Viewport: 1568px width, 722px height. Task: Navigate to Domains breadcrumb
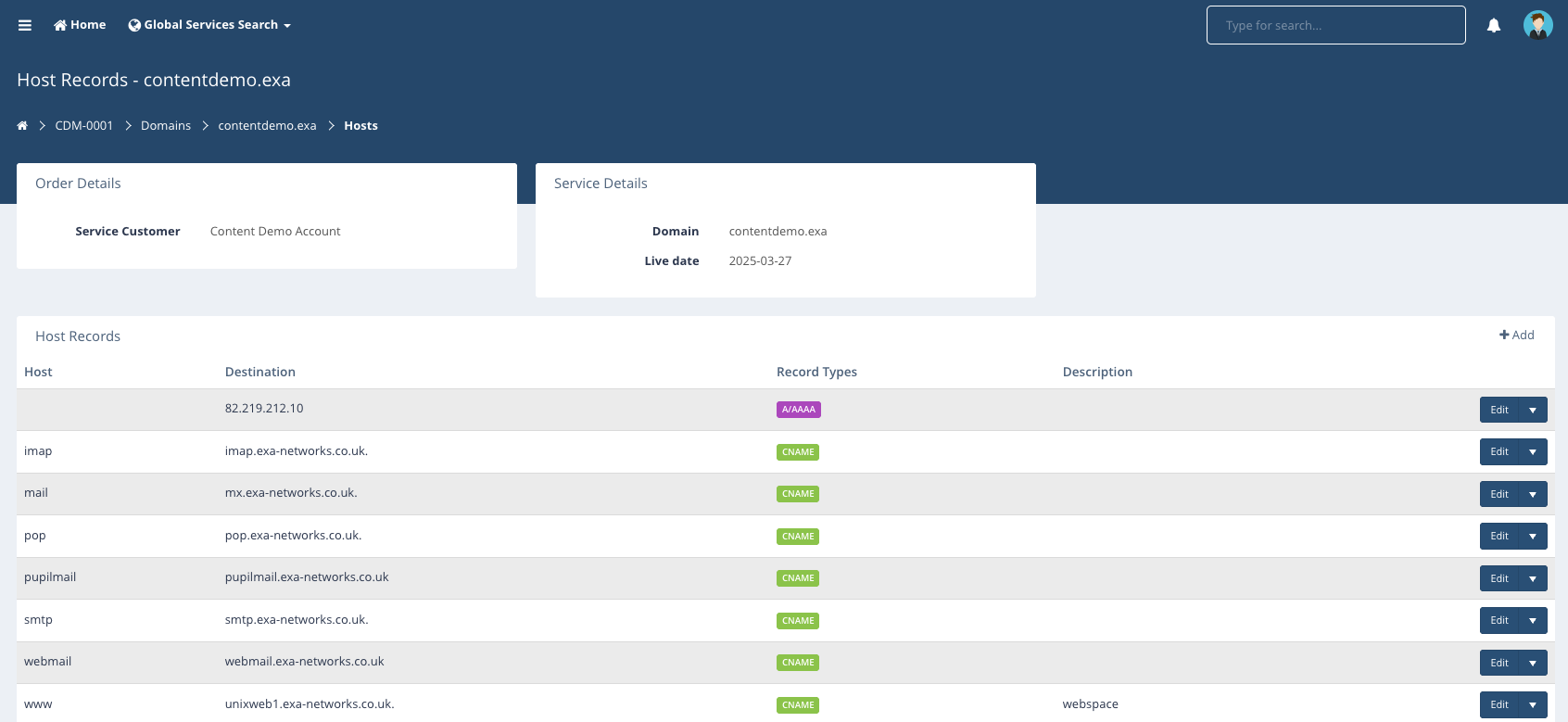click(166, 126)
